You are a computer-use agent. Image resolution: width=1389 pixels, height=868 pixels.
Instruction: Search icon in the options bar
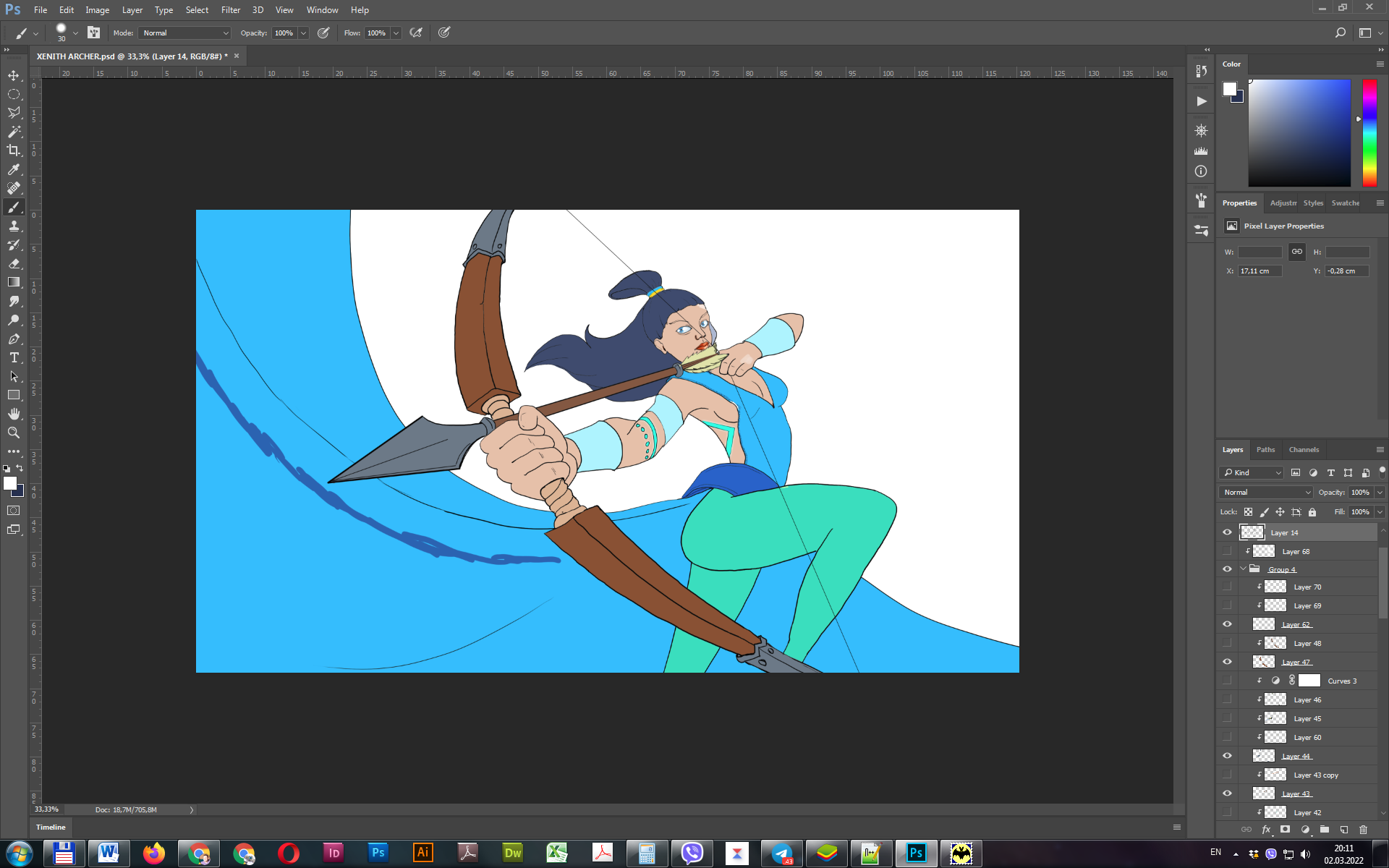tap(1341, 33)
